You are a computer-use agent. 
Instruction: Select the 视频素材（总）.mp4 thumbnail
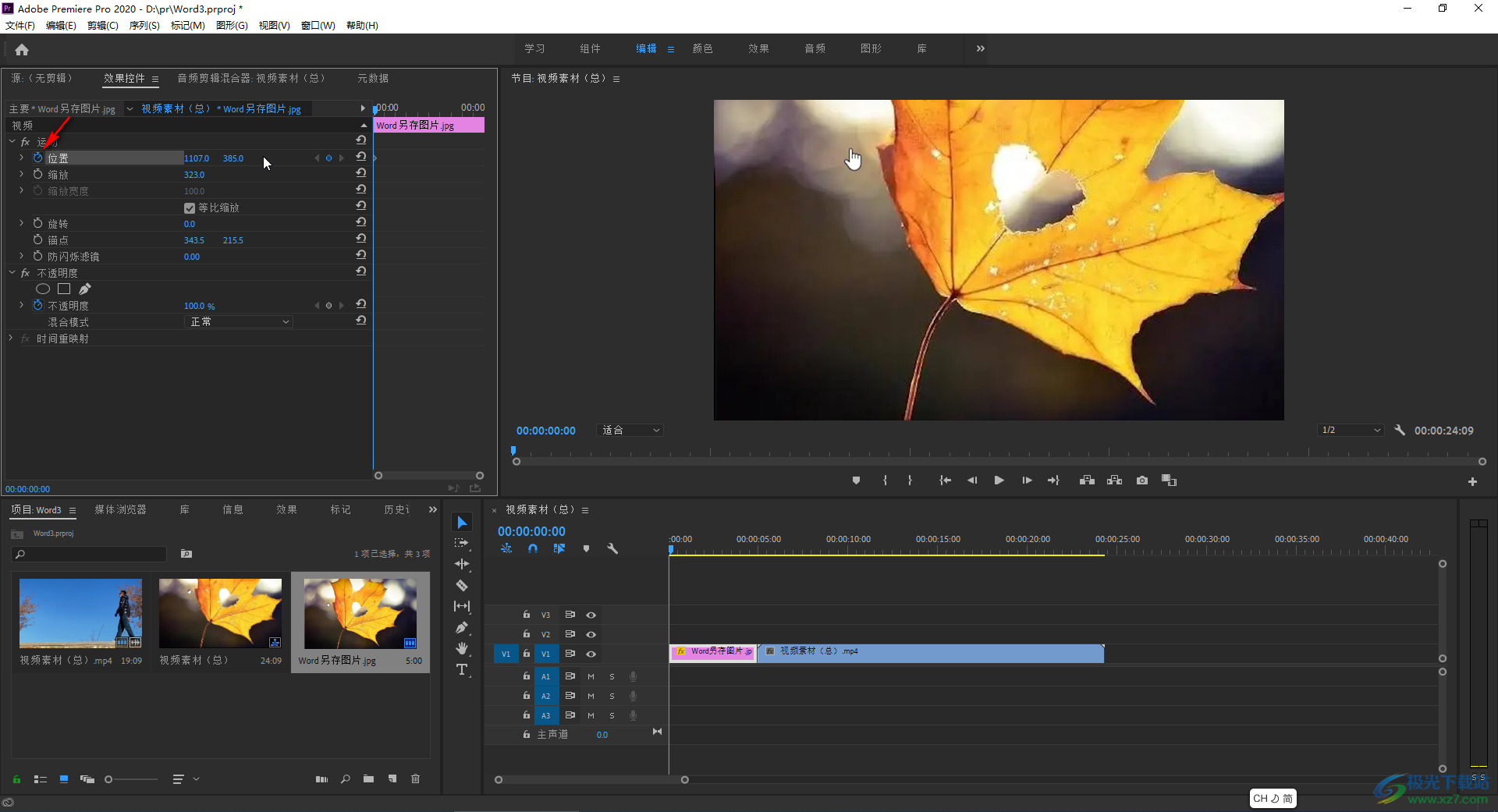(80, 613)
